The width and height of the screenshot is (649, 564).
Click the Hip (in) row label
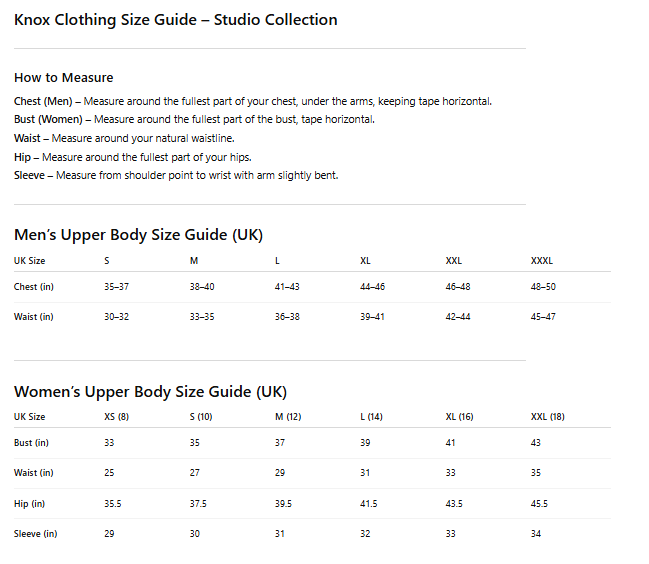30,504
